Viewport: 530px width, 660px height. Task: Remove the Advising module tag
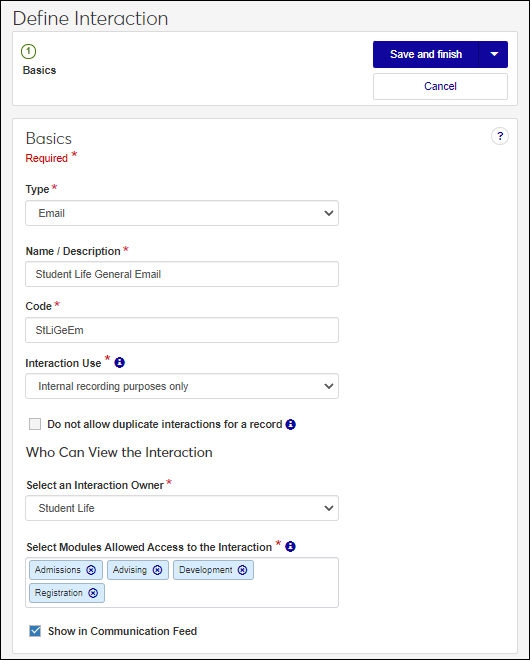pyautogui.click(x=157, y=570)
